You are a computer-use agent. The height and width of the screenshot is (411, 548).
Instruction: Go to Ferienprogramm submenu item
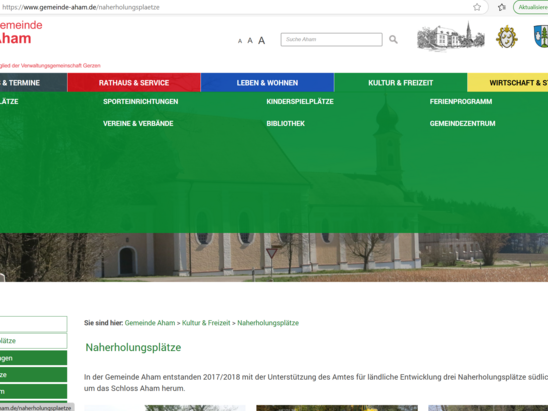pyautogui.click(x=461, y=101)
